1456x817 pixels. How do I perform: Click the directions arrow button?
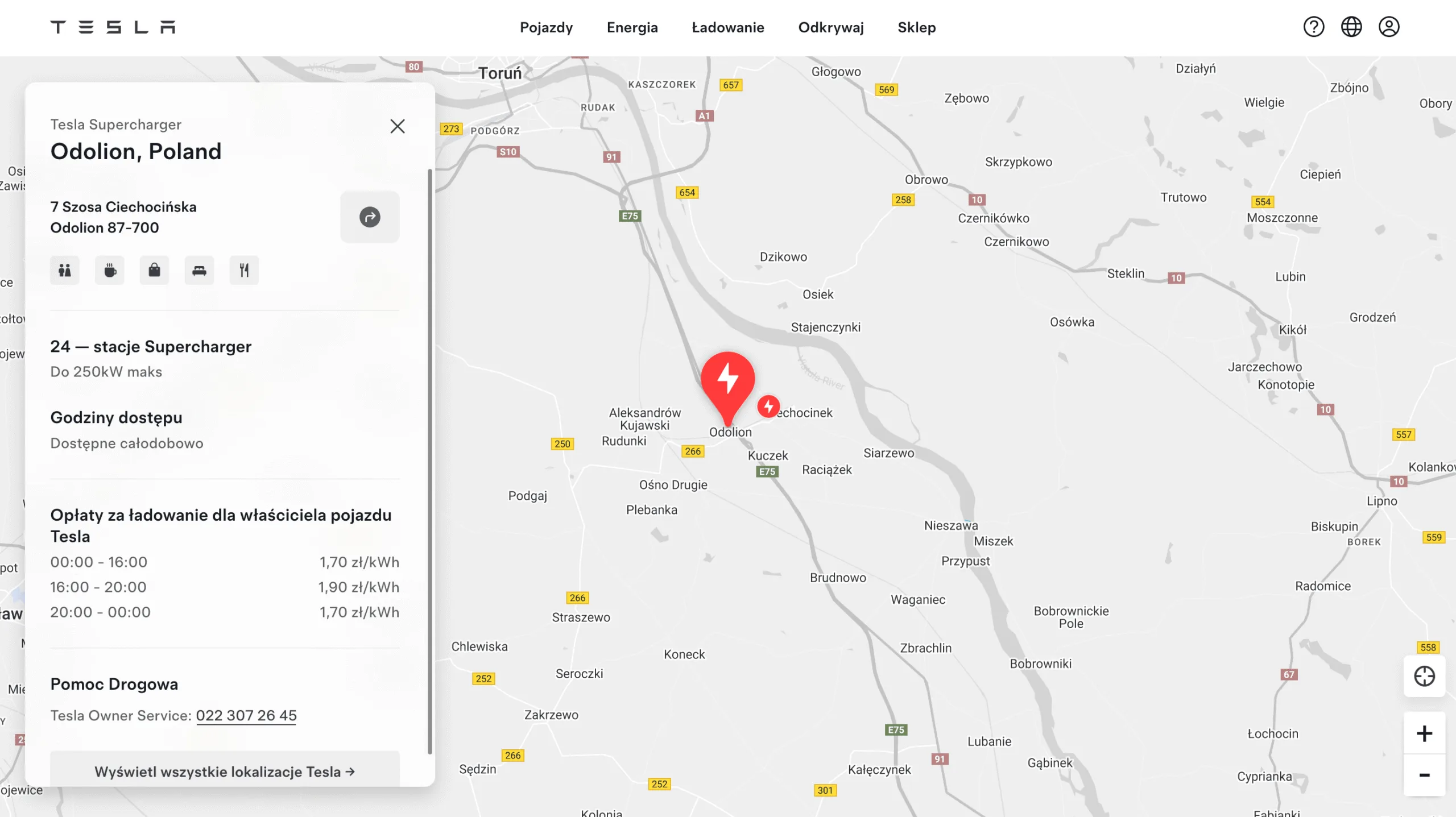(370, 217)
